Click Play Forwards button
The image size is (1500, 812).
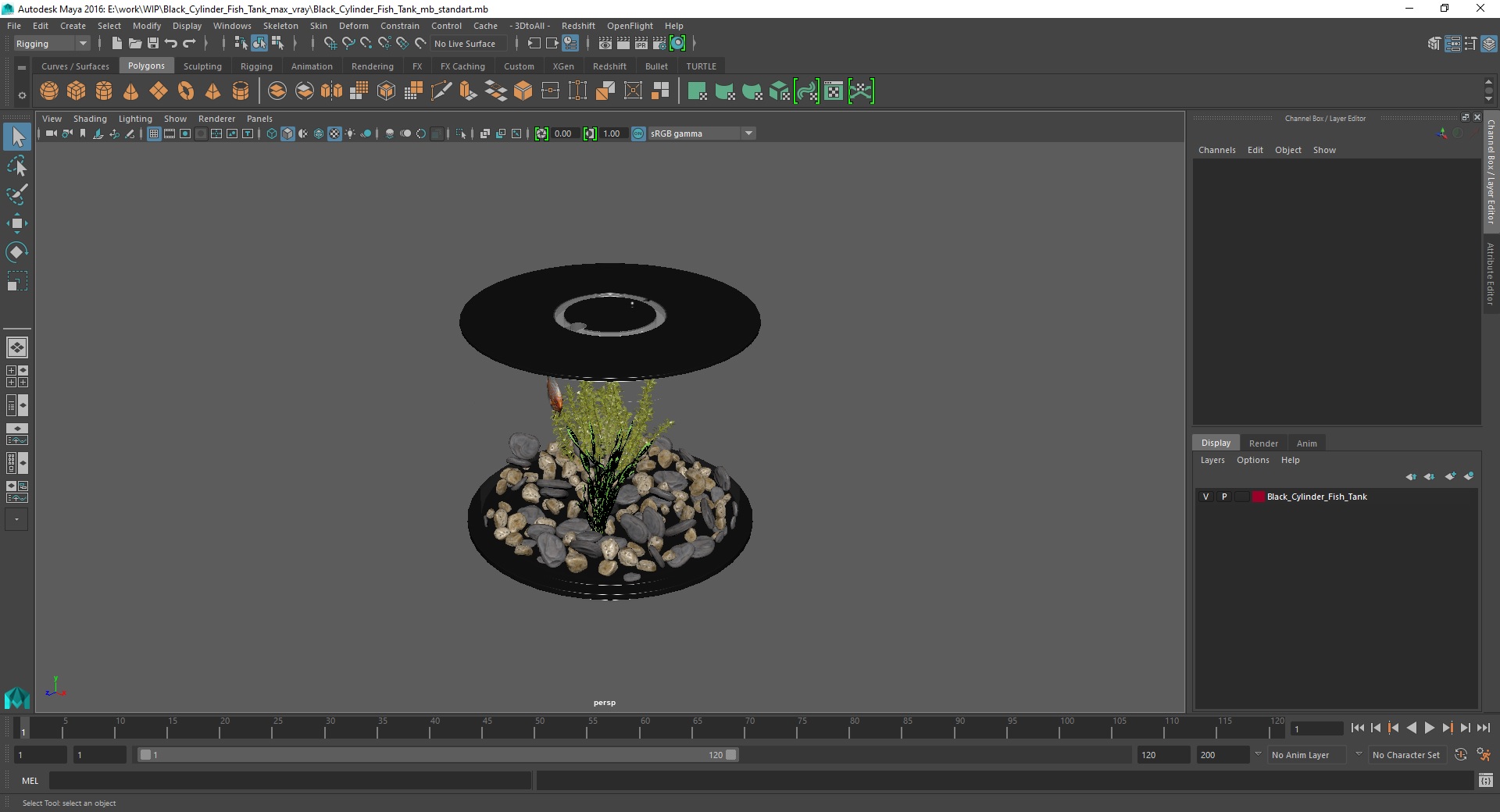click(x=1429, y=728)
